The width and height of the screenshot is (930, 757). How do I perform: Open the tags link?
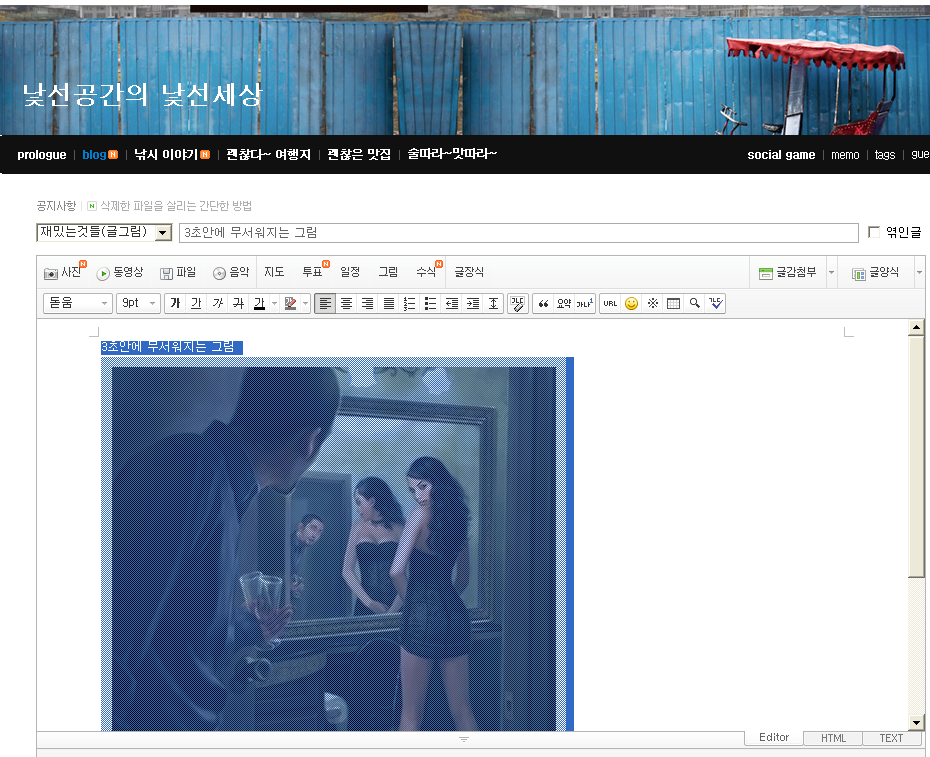tap(885, 155)
